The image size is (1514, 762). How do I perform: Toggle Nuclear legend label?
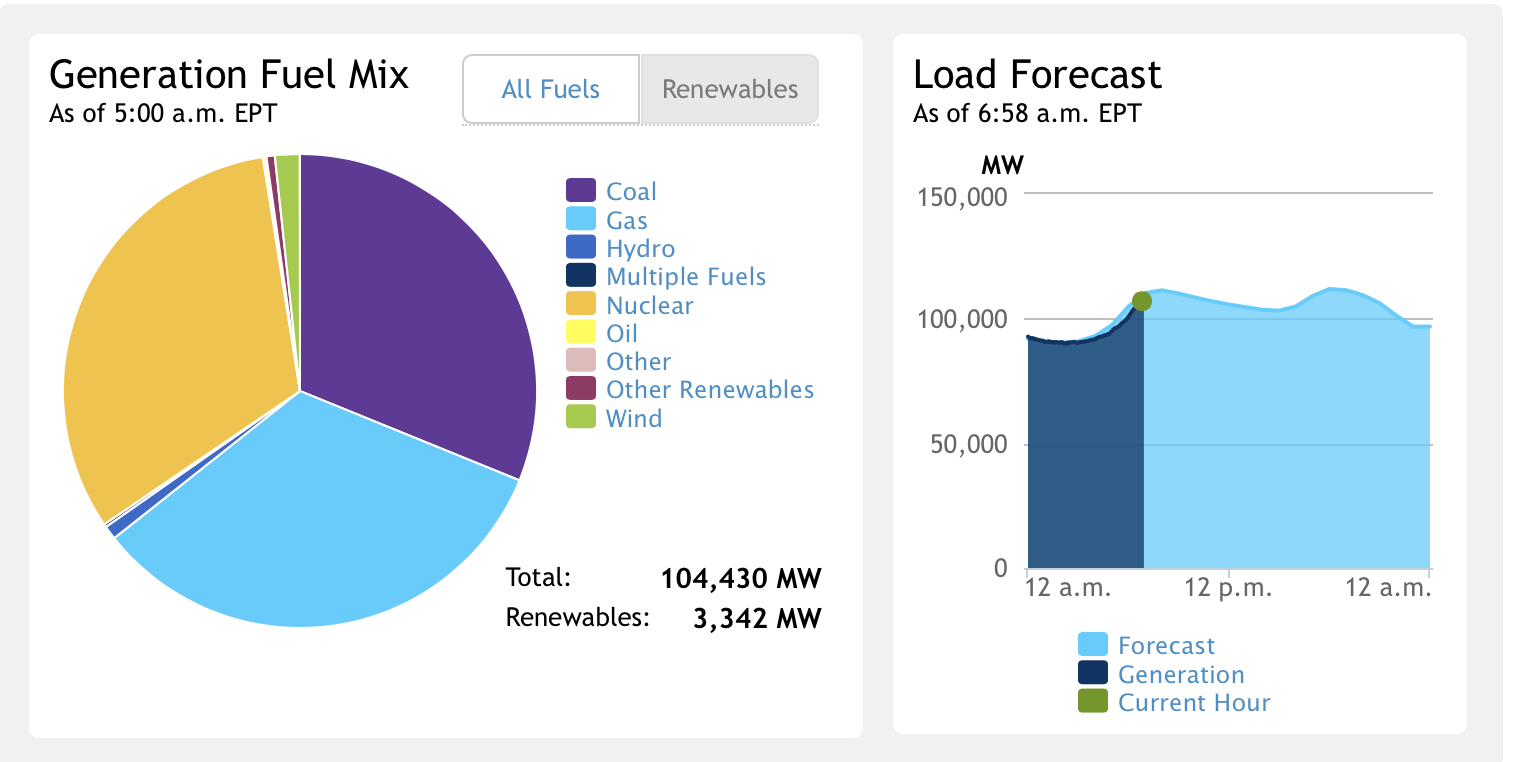pos(649,305)
